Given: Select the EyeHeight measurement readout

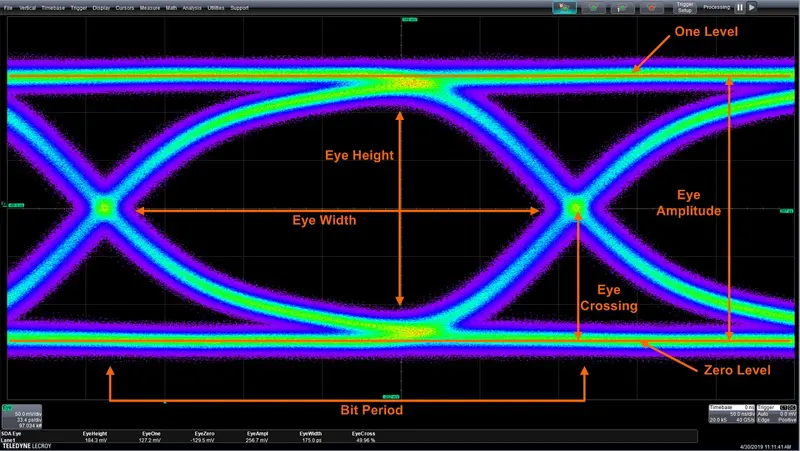Looking at the screenshot, I should (x=95, y=437).
